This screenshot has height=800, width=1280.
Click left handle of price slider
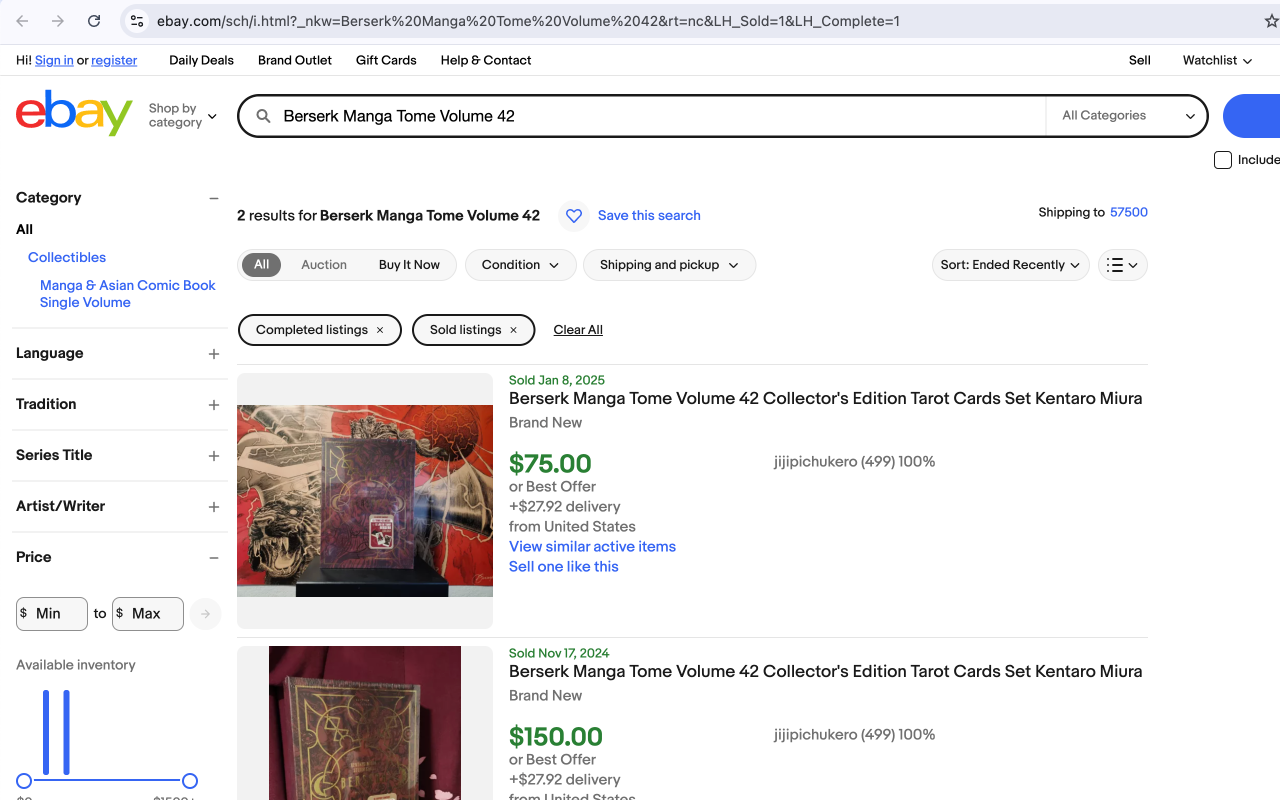click(24, 781)
